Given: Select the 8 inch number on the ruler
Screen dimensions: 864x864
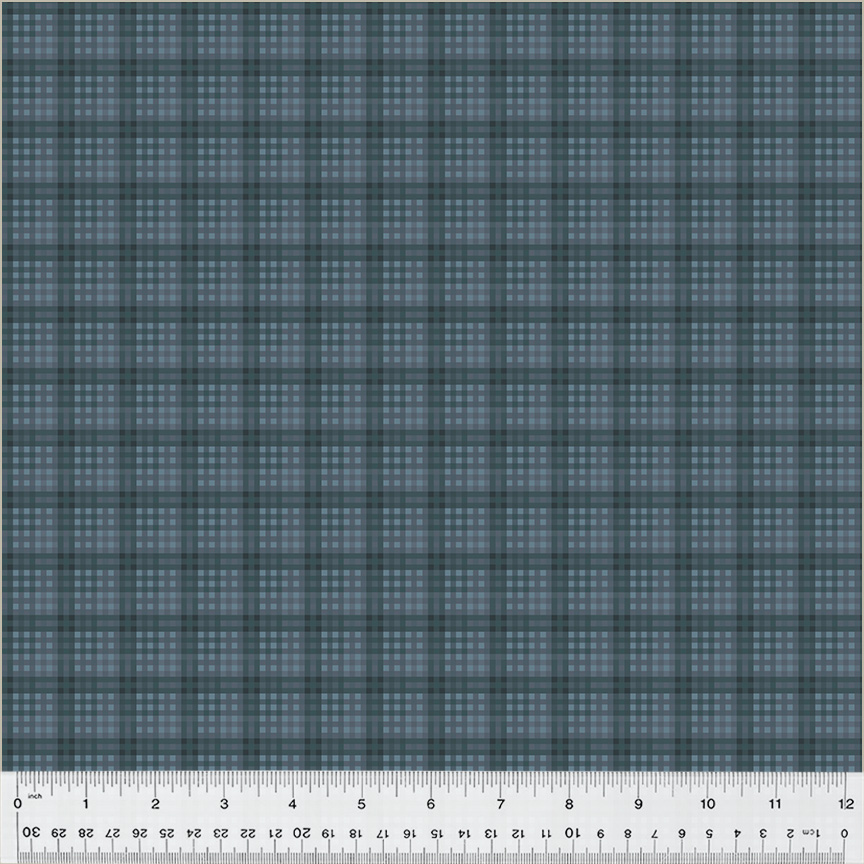Looking at the screenshot, I should 569,803.
